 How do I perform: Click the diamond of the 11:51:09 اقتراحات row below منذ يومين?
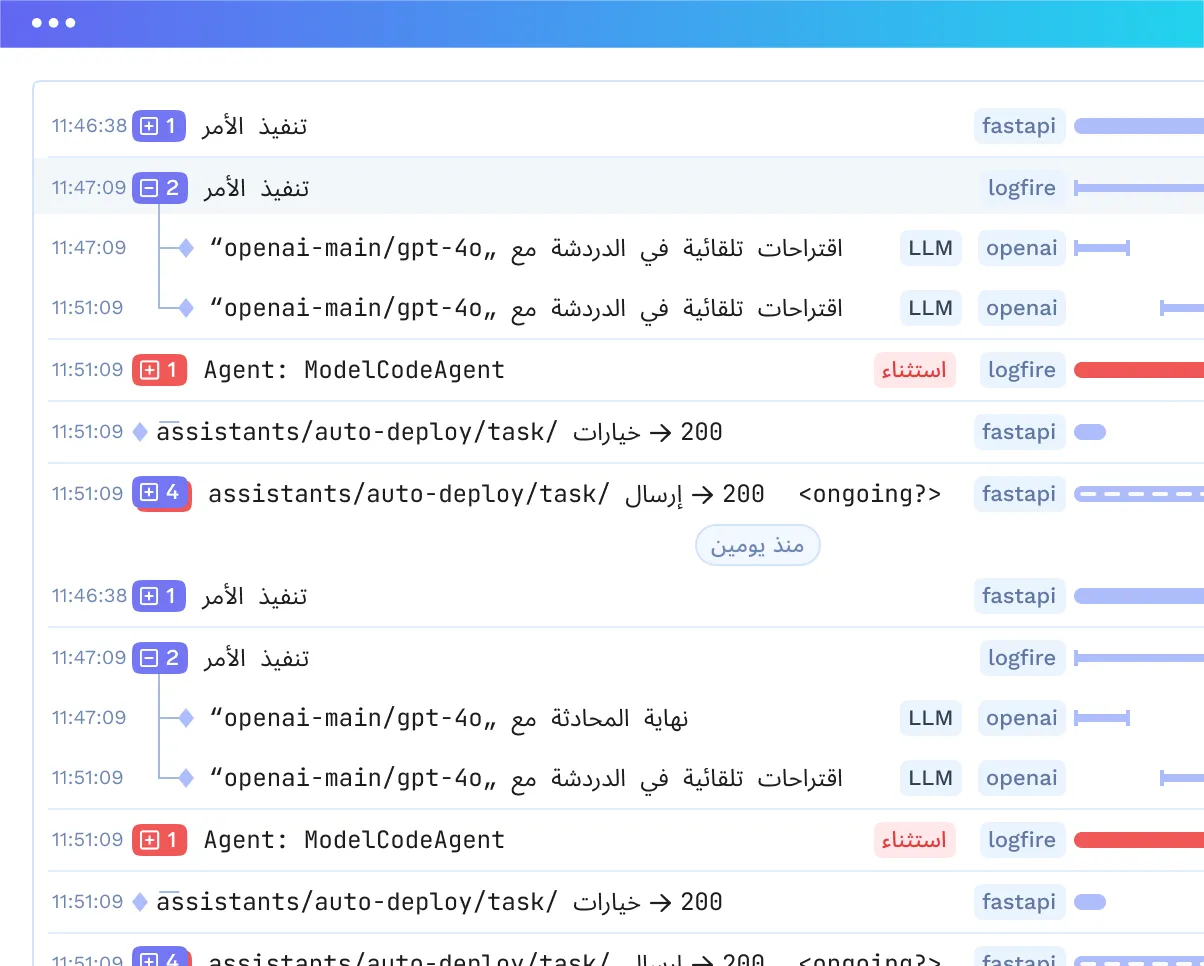[185, 778]
